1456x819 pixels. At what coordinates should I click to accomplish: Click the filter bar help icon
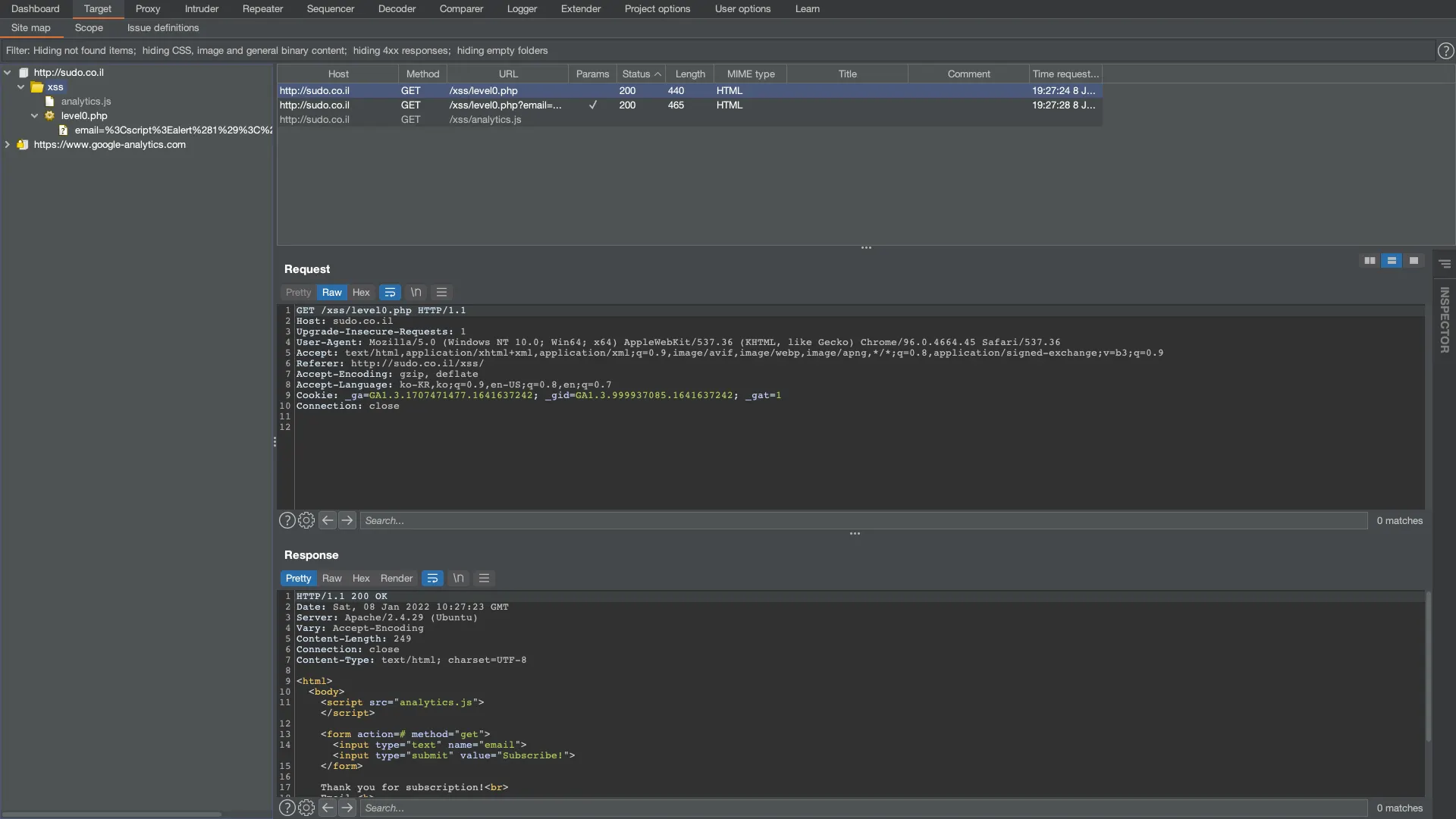[1445, 51]
